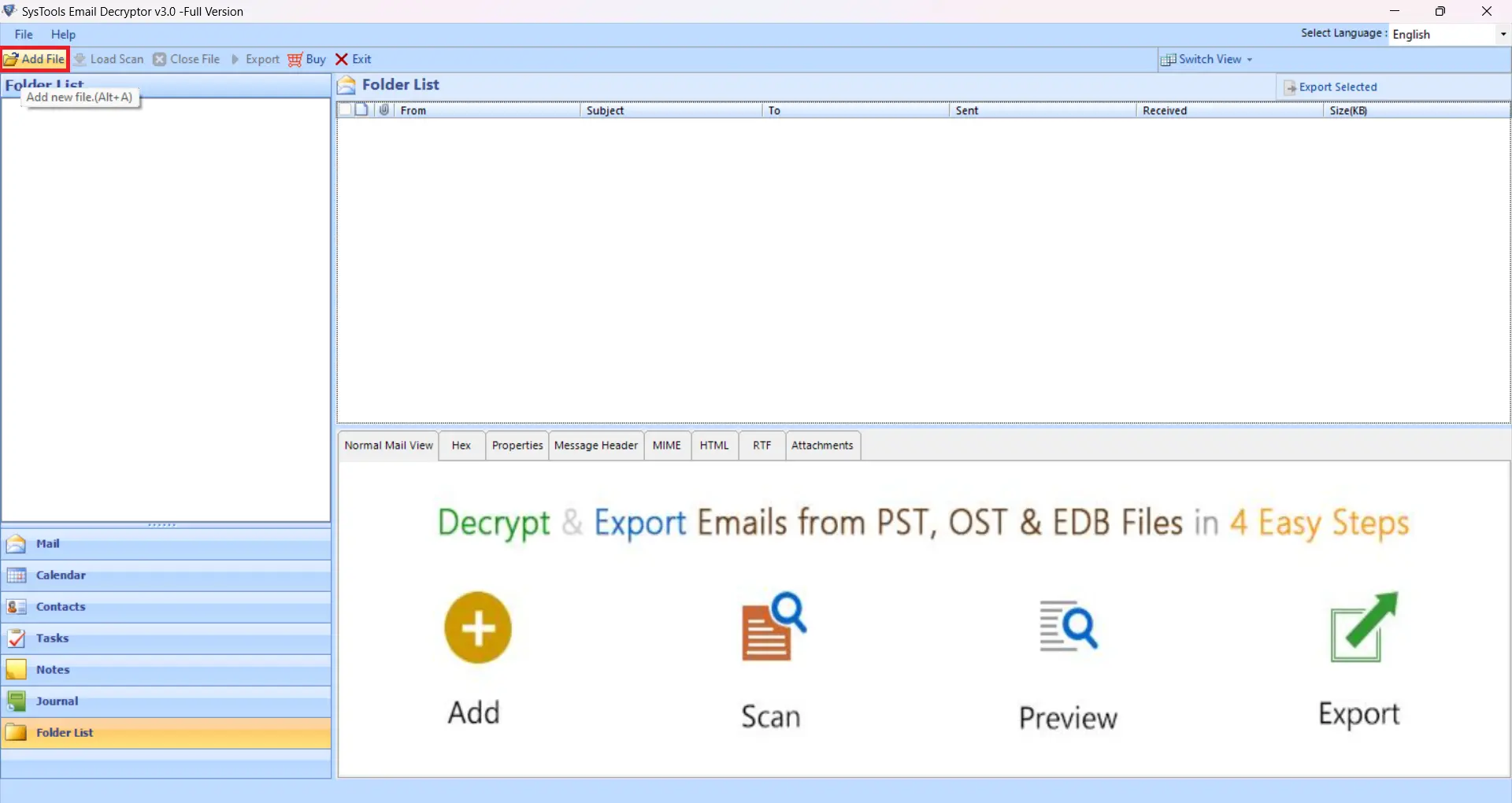The image size is (1512, 803).
Task: Switch to the Attachments tab
Action: click(x=822, y=446)
